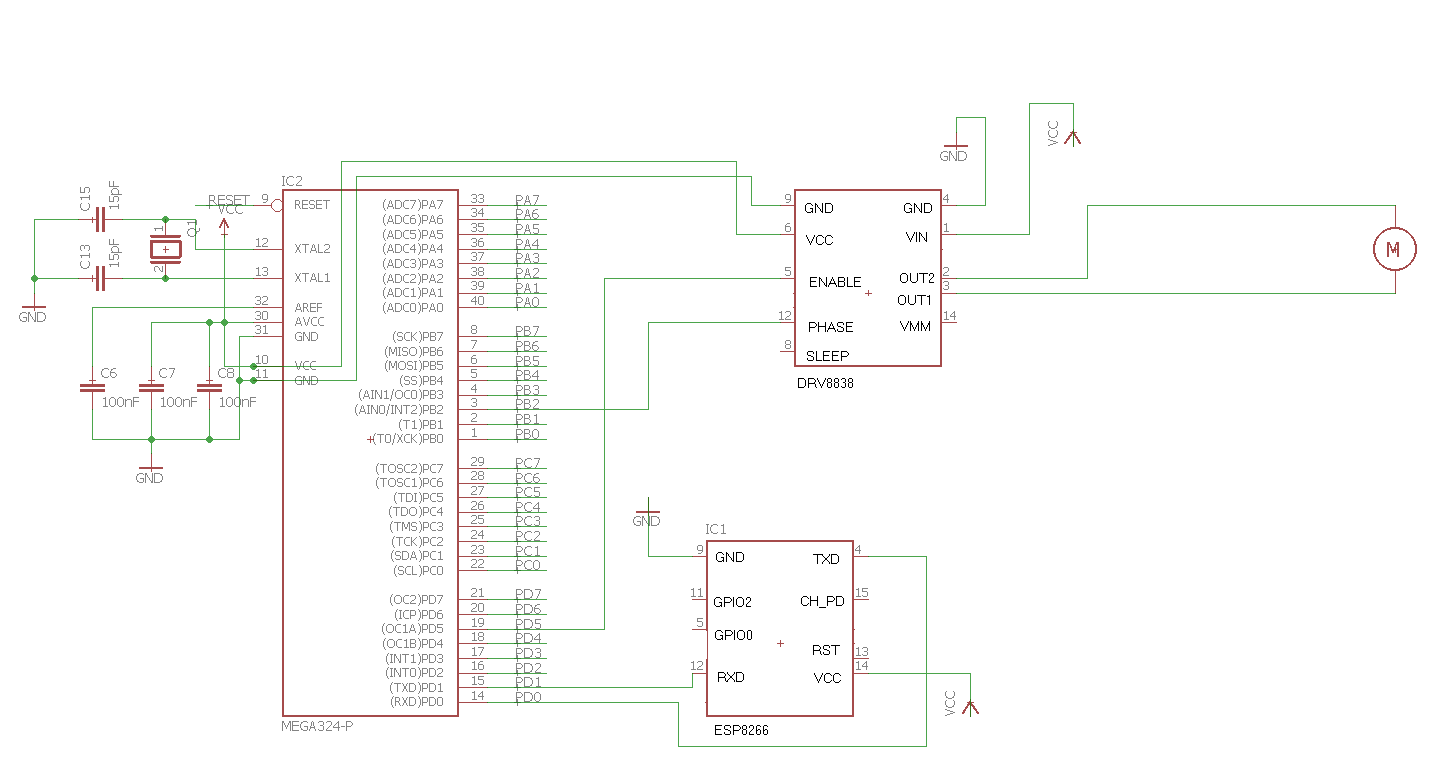Screen dimensions: 1434x766
Task: Click the (SCK)PB7 pin label
Action: (417, 337)
